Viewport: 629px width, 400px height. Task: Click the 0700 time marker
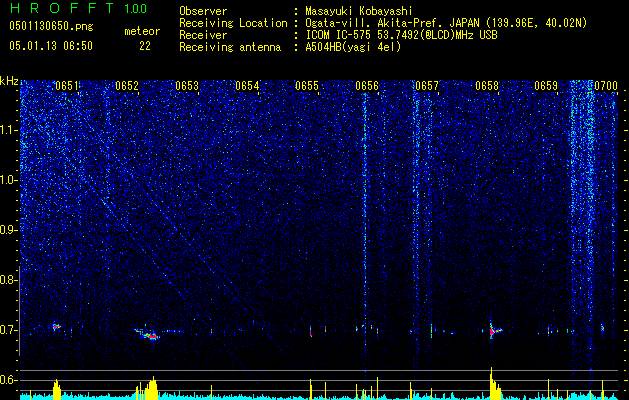[x=606, y=86]
